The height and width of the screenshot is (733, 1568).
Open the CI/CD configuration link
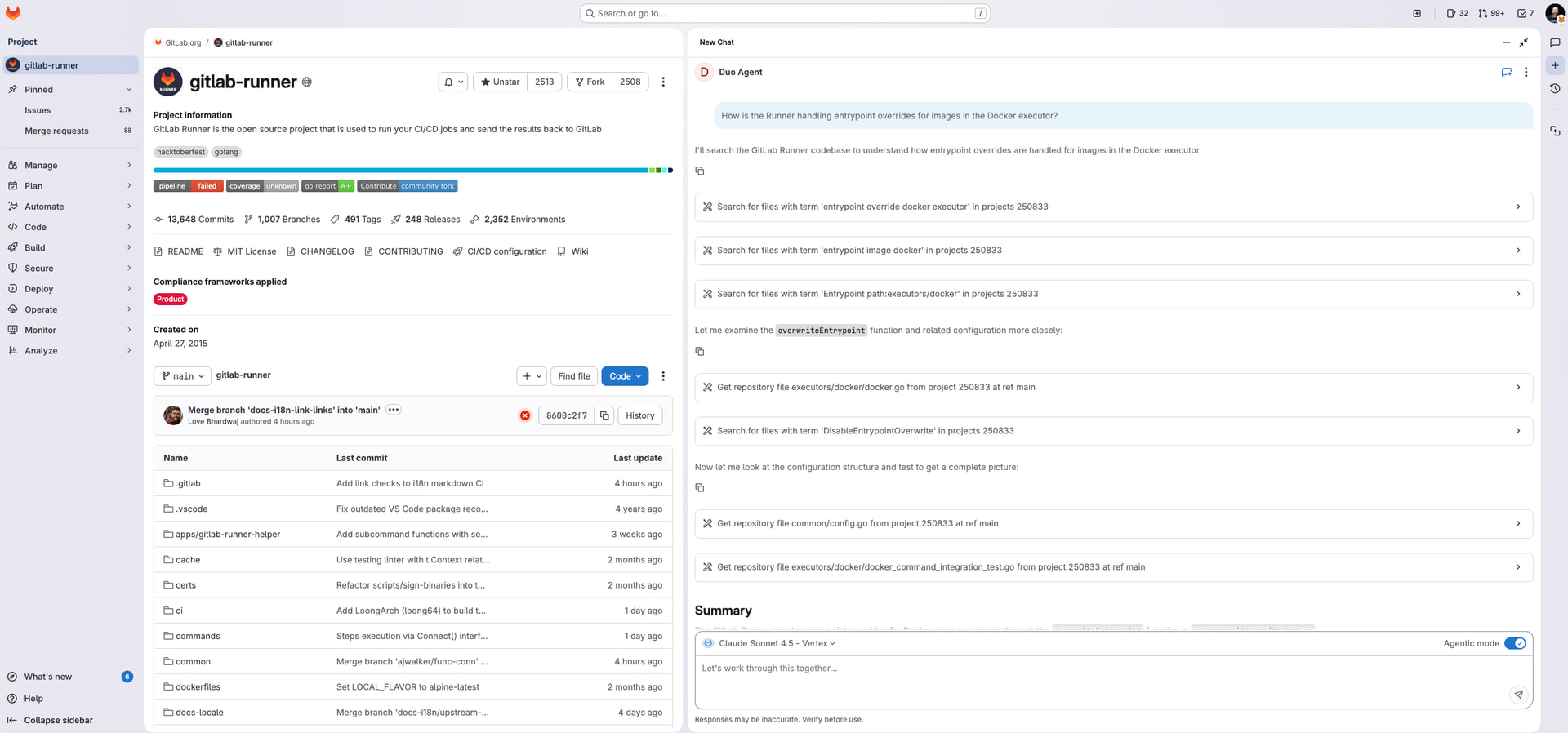(500, 251)
